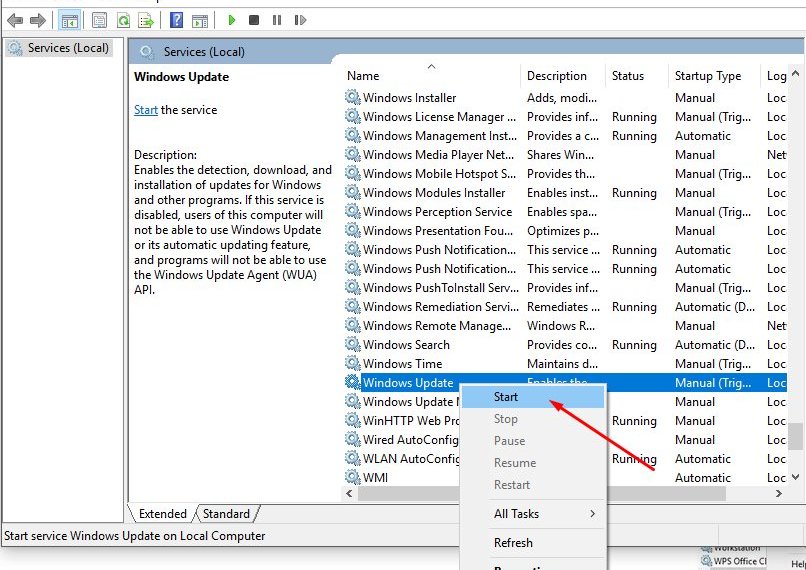The width and height of the screenshot is (806, 570).
Task: Select the Windows Remediation Service row
Action: (x=564, y=306)
